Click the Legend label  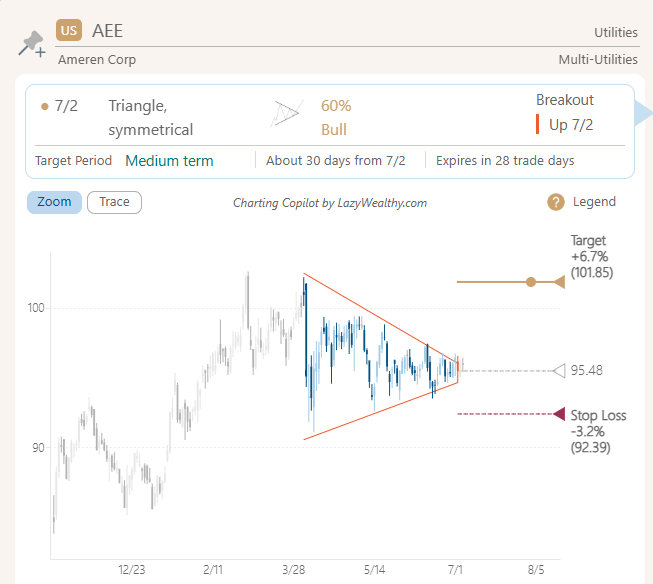click(x=594, y=202)
